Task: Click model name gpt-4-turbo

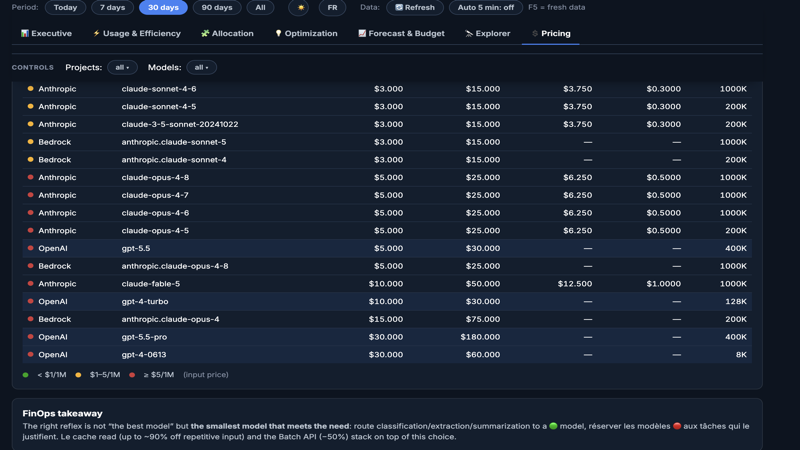Action: pos(144,302)
